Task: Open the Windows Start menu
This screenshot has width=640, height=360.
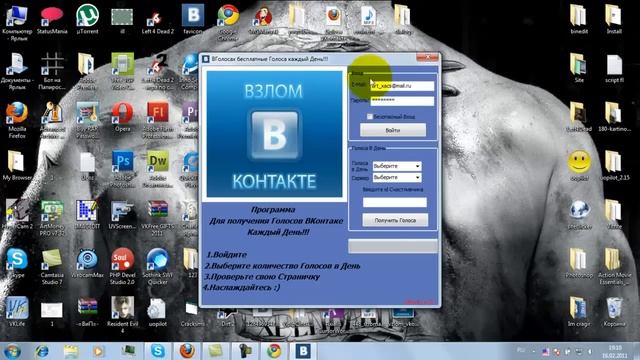Action: [x=12, y=351]
